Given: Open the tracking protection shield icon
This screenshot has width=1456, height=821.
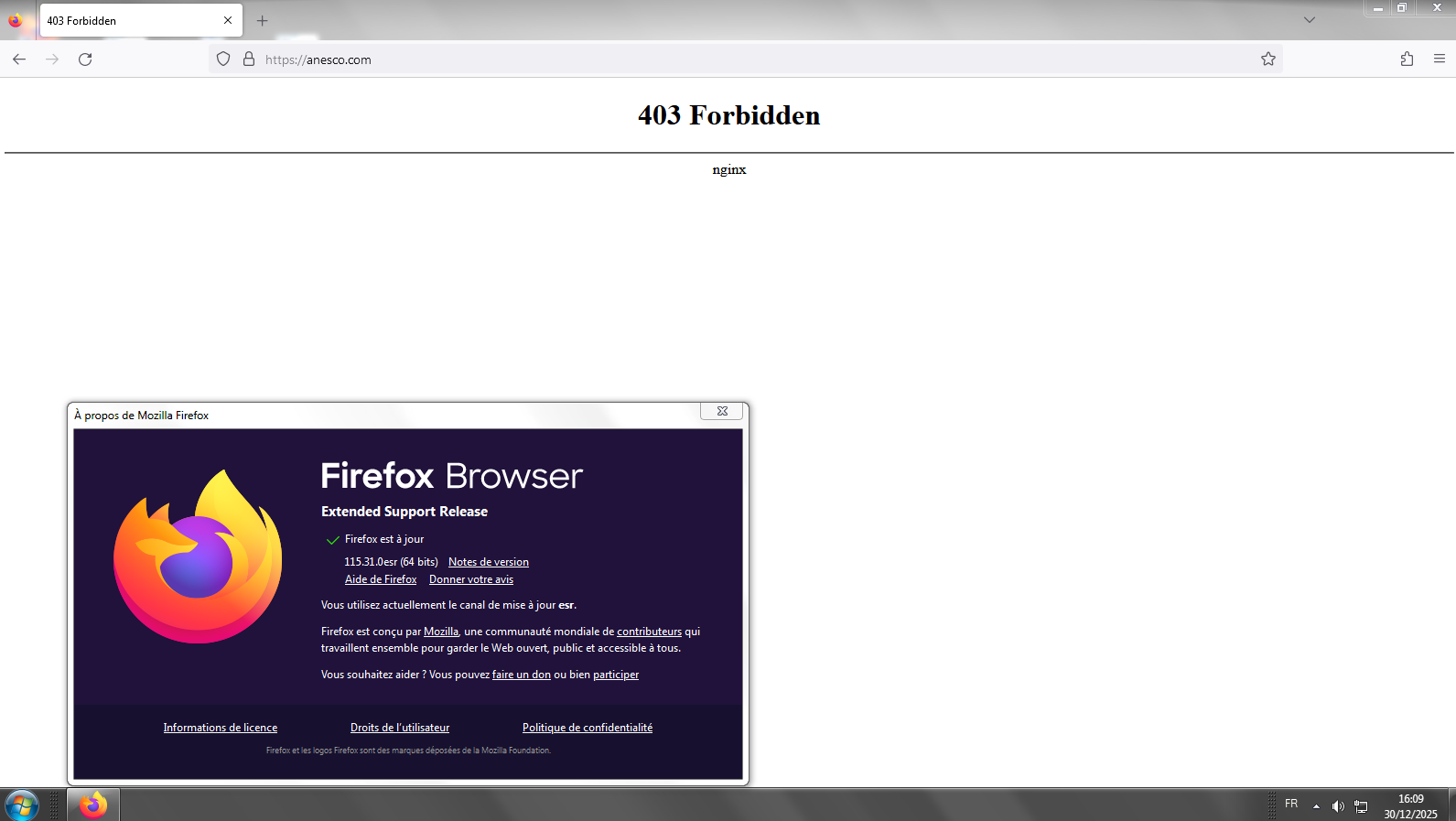Looking at the screenshot, I should [223, 59].
